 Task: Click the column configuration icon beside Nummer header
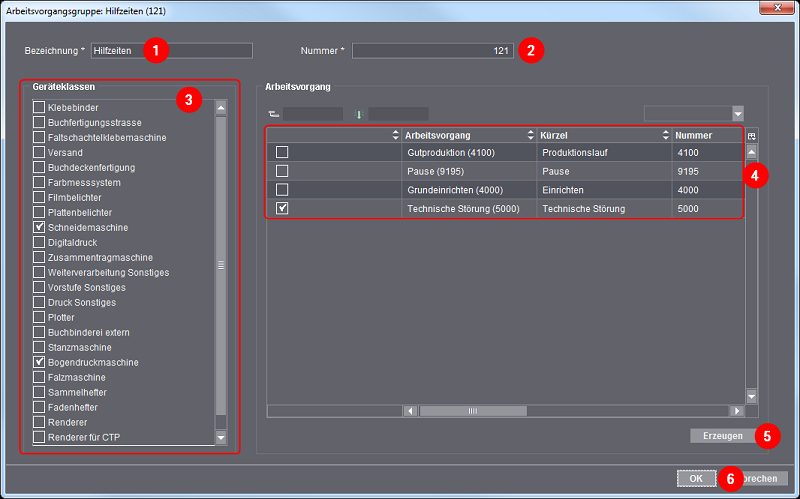(752, 135)
